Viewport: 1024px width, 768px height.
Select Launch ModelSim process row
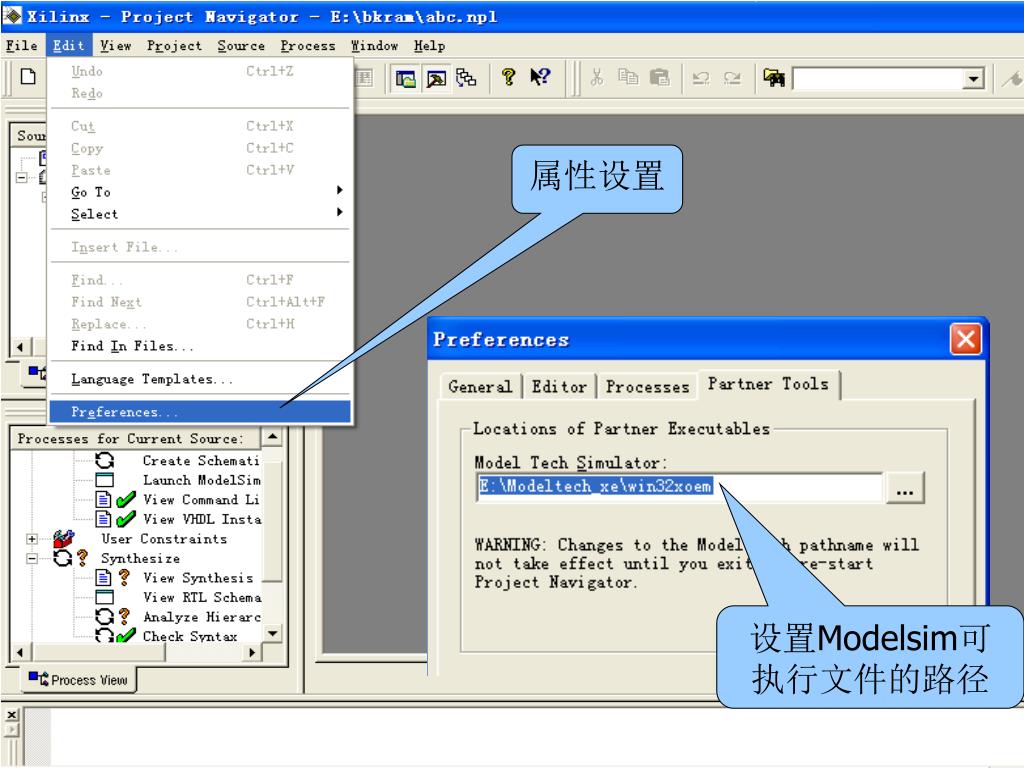(201, 480)
